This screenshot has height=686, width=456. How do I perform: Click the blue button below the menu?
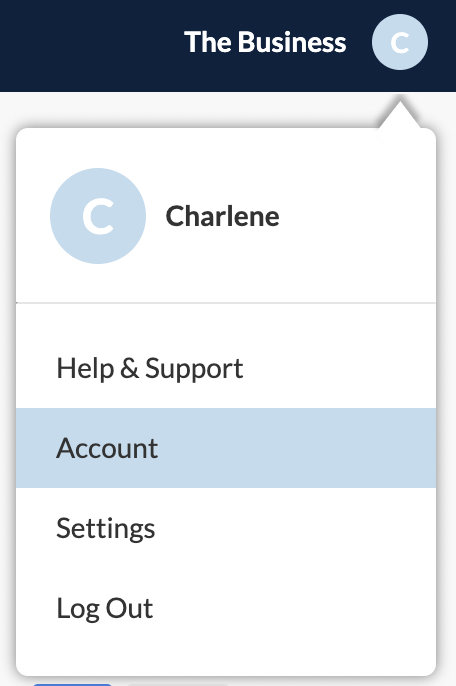(72, 684)
